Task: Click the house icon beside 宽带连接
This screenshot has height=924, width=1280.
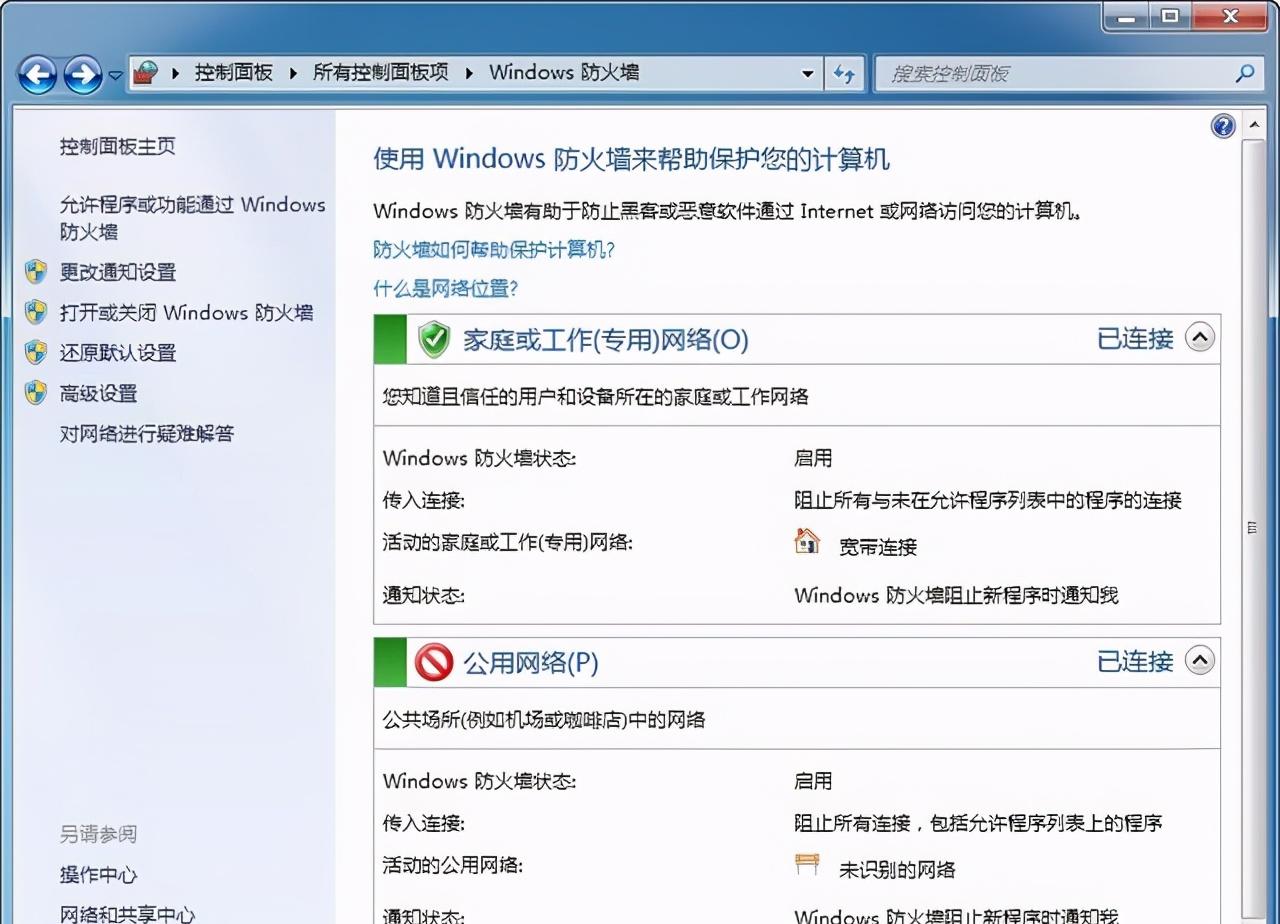Action: (807, 541)
